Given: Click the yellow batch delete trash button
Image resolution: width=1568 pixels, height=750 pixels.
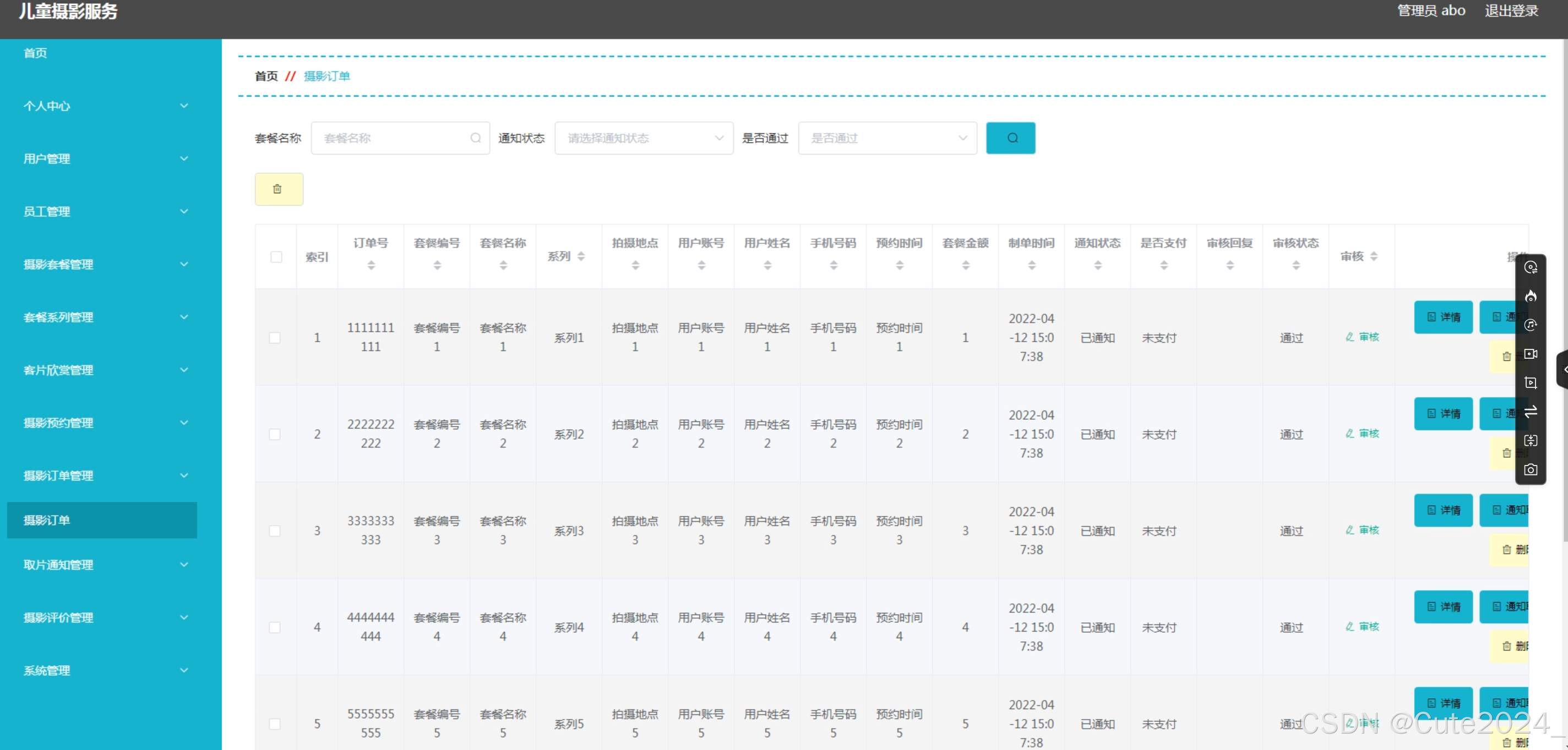Looking at the screenshot, I should click(278, 189).
